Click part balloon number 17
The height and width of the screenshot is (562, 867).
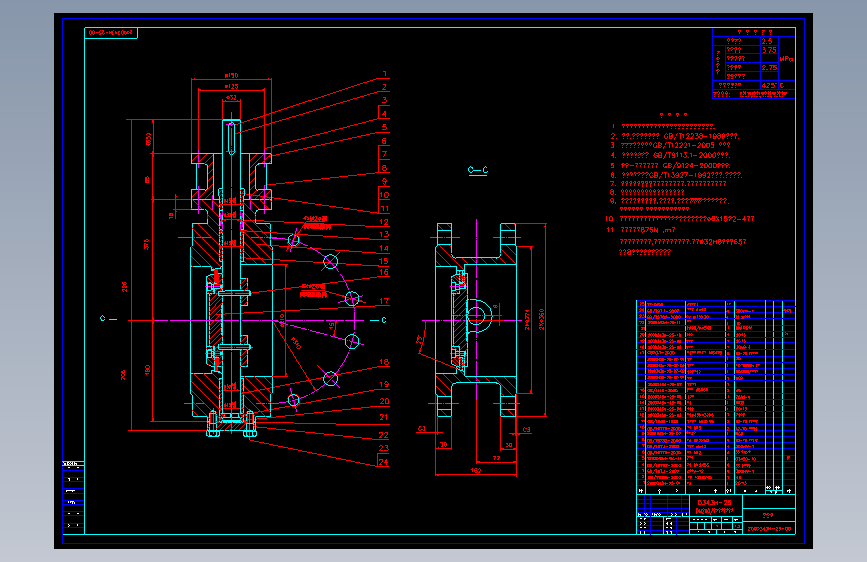[x=384, y=301]
